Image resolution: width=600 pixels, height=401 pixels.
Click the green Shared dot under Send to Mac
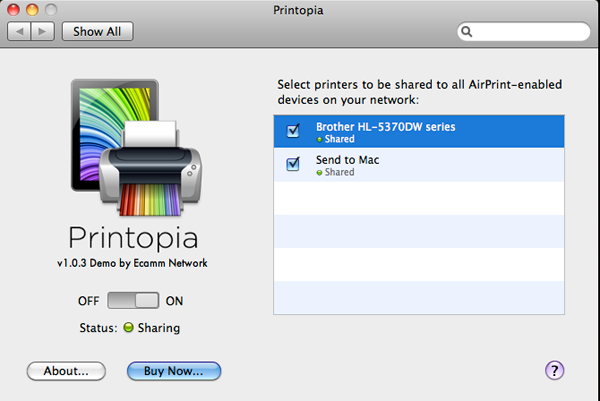320,173
